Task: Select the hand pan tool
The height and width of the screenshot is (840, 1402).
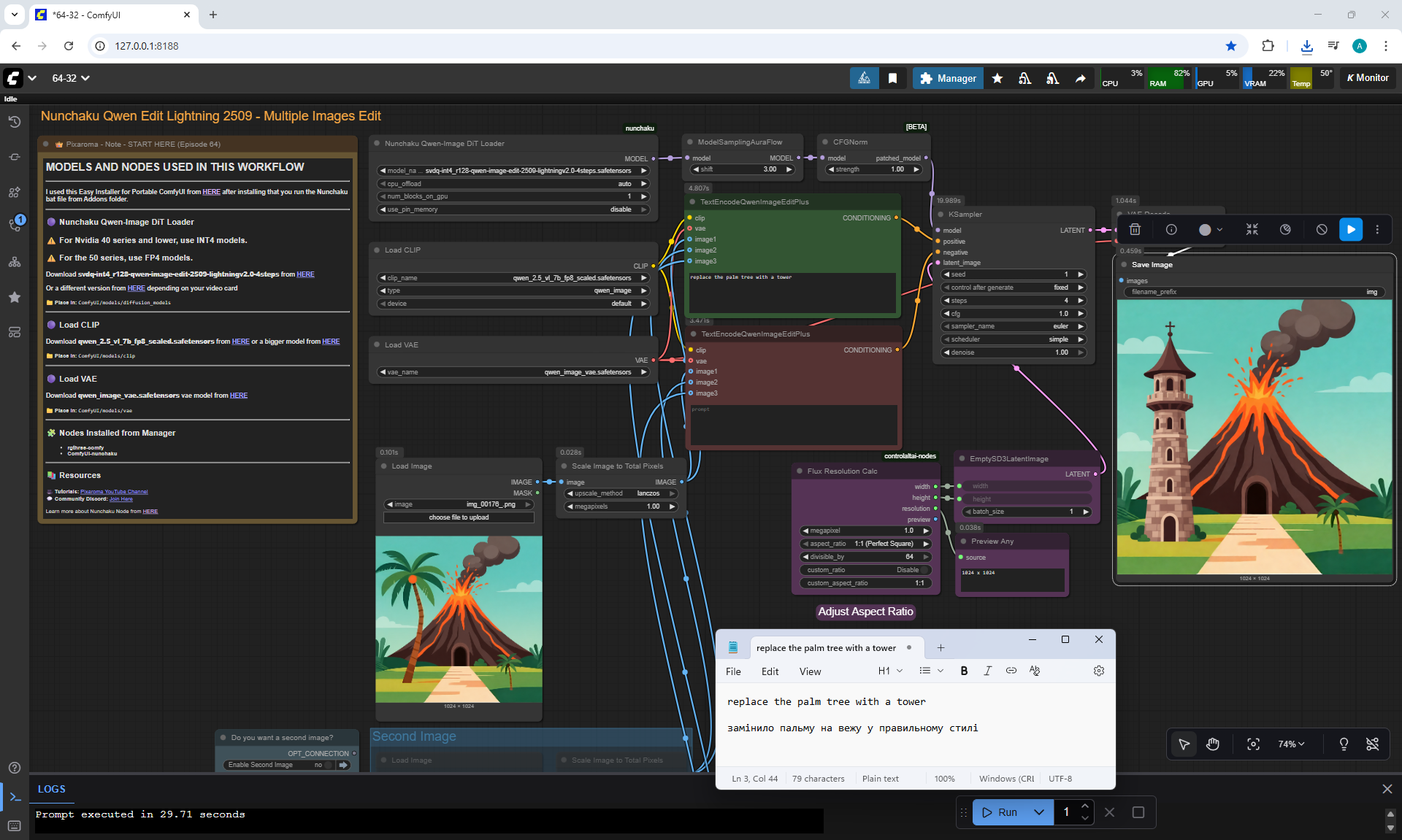Action: pos(1213,744)
